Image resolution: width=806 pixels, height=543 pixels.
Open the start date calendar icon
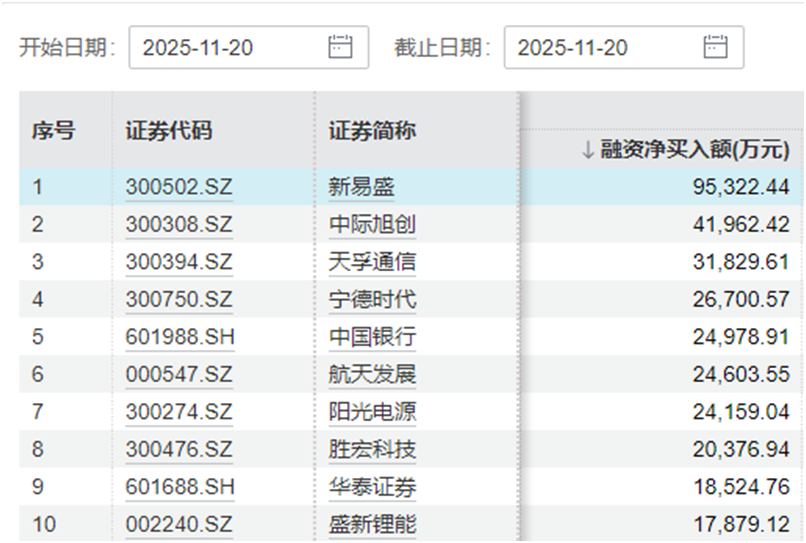click(x=340, y=47)
